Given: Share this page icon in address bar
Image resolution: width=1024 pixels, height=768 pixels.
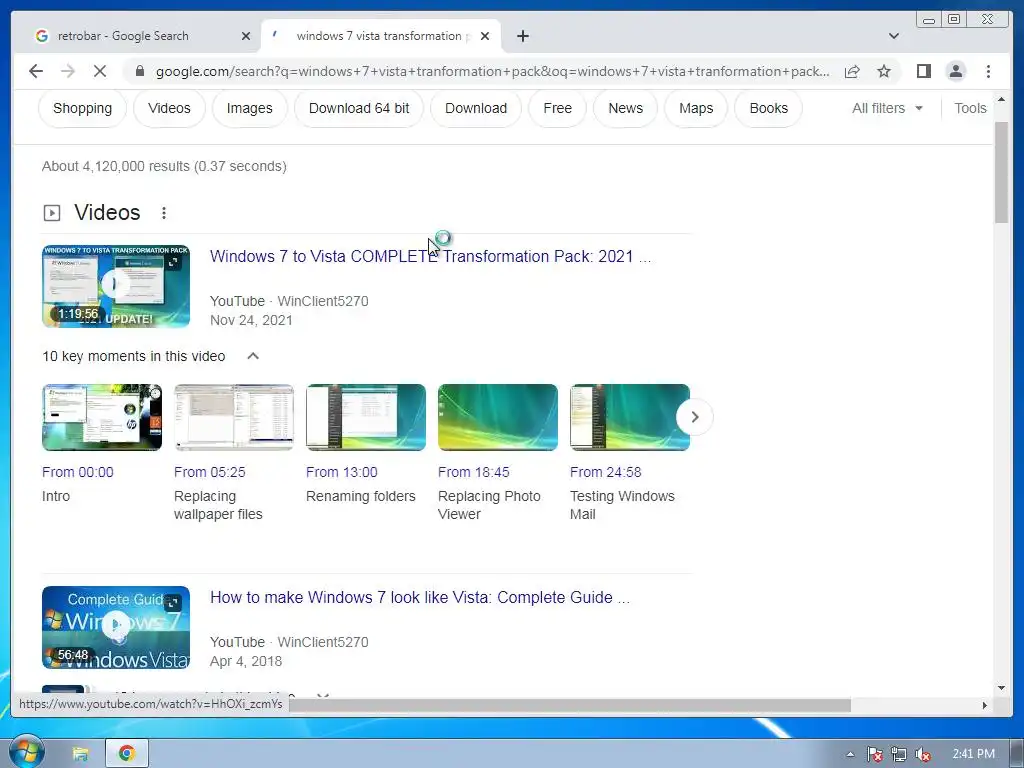Looking at the screenshot, I should (852, 71).
